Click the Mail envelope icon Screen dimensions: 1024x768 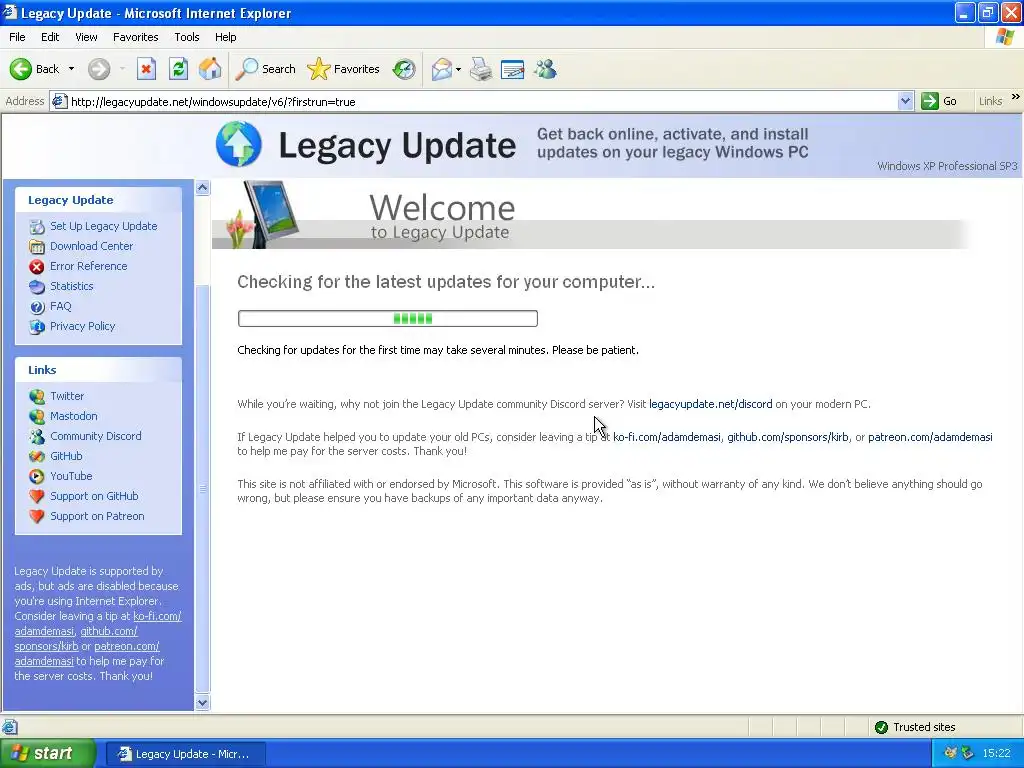(x=441, y=69)
